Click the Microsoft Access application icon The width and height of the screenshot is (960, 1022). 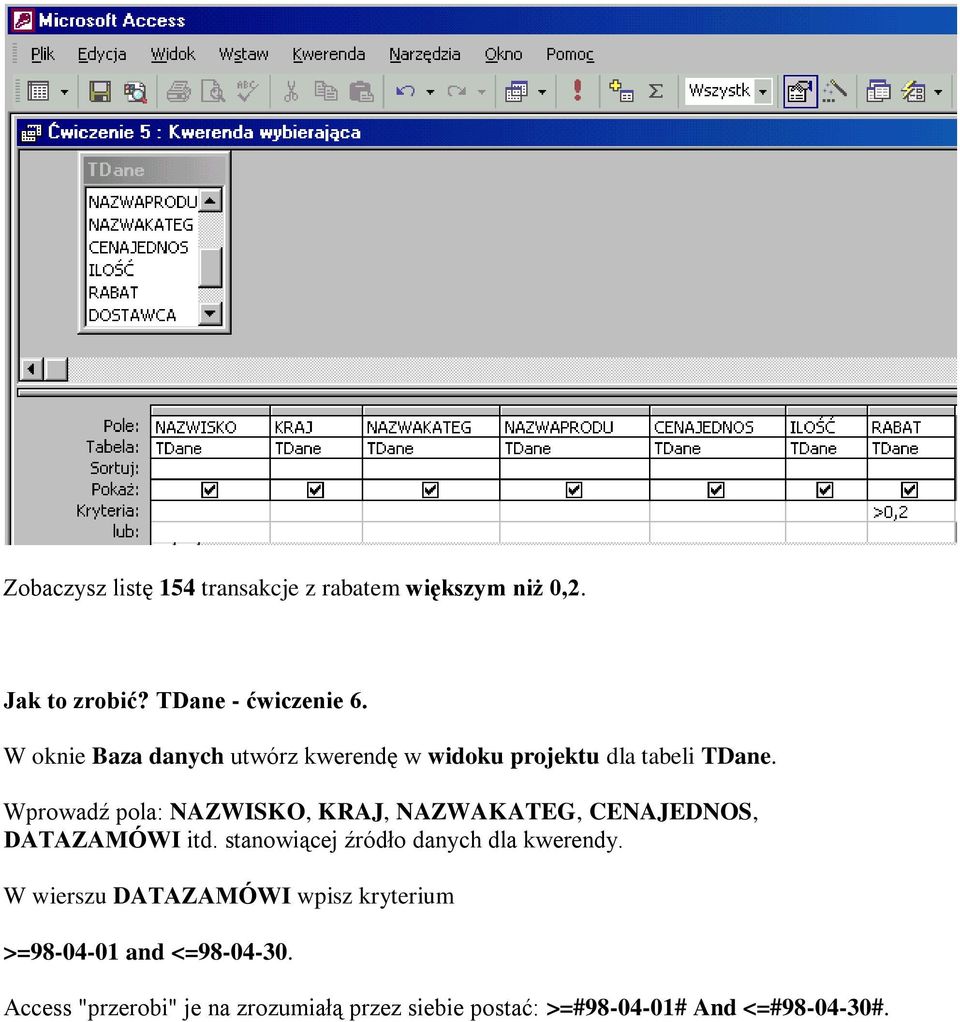point(22,21)
